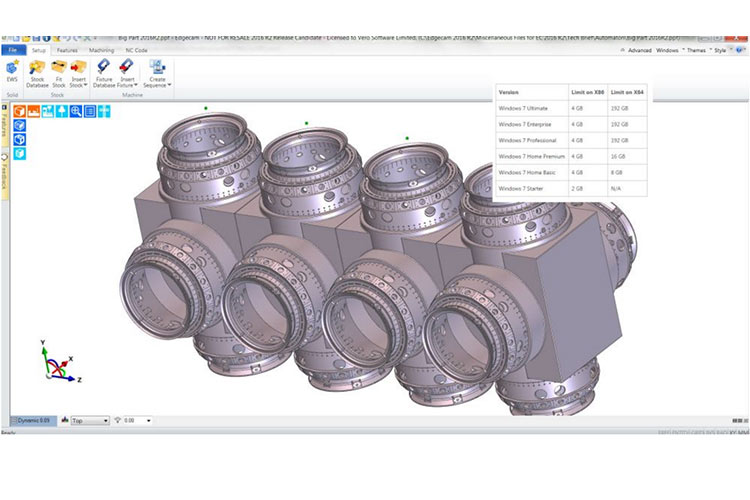
Task: Open the Features side panel tab
Action: [x=4, y=125]
